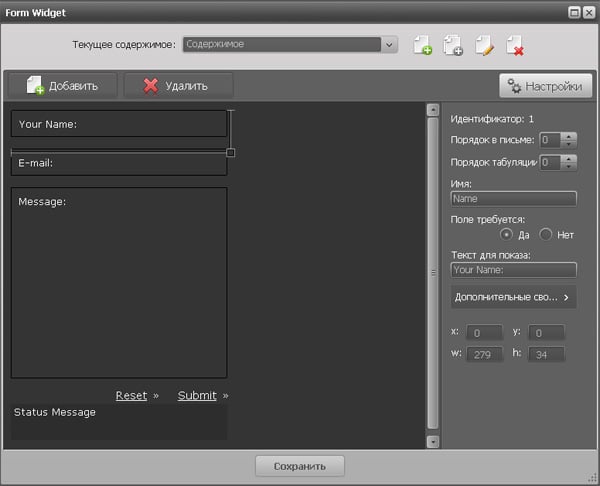The height and width of the screenshot is (486, 600).
Task: Click the duplicate content icon
Action: tap(453, 45)
